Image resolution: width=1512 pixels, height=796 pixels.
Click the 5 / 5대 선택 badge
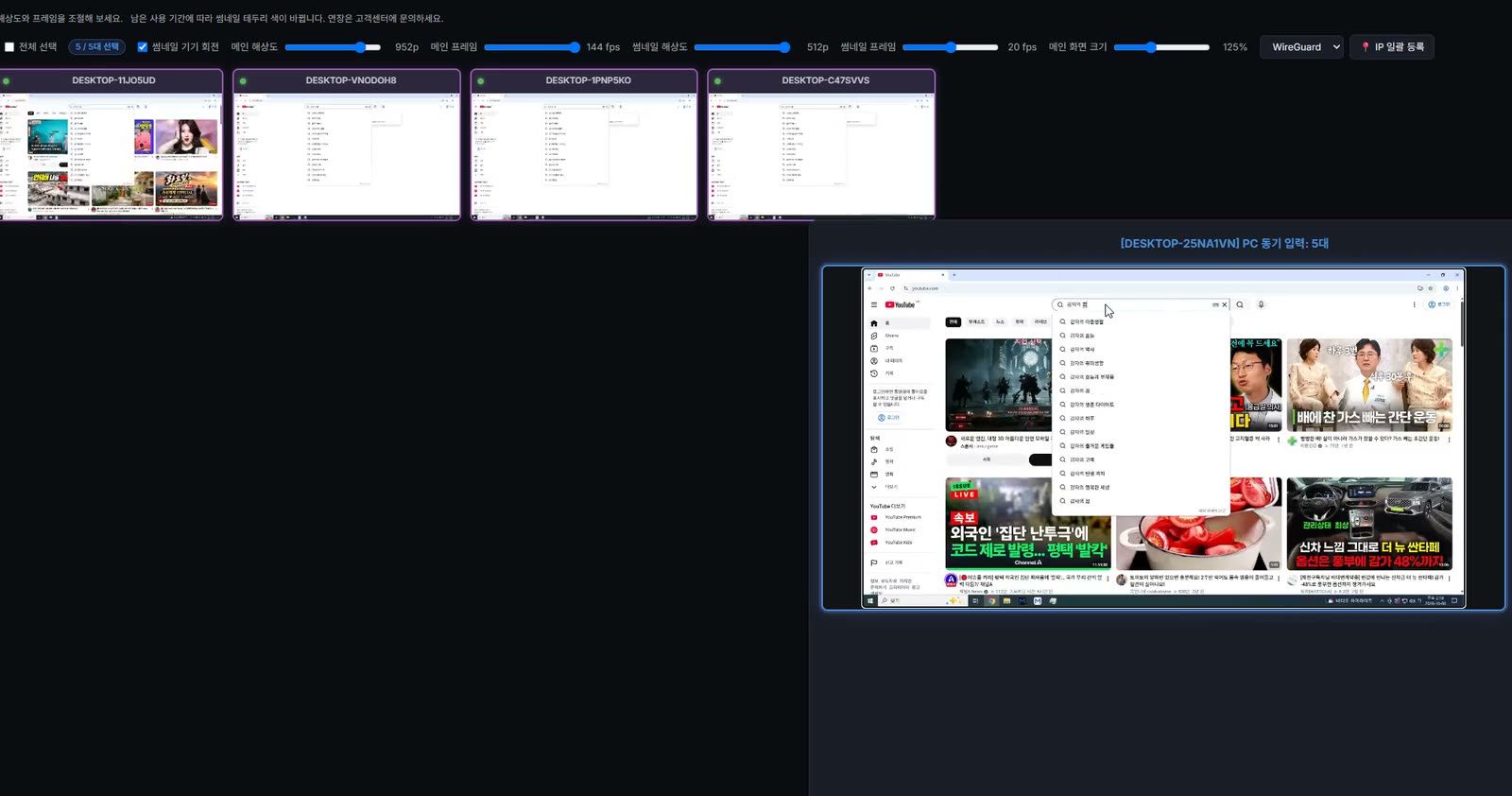[96, 47]
